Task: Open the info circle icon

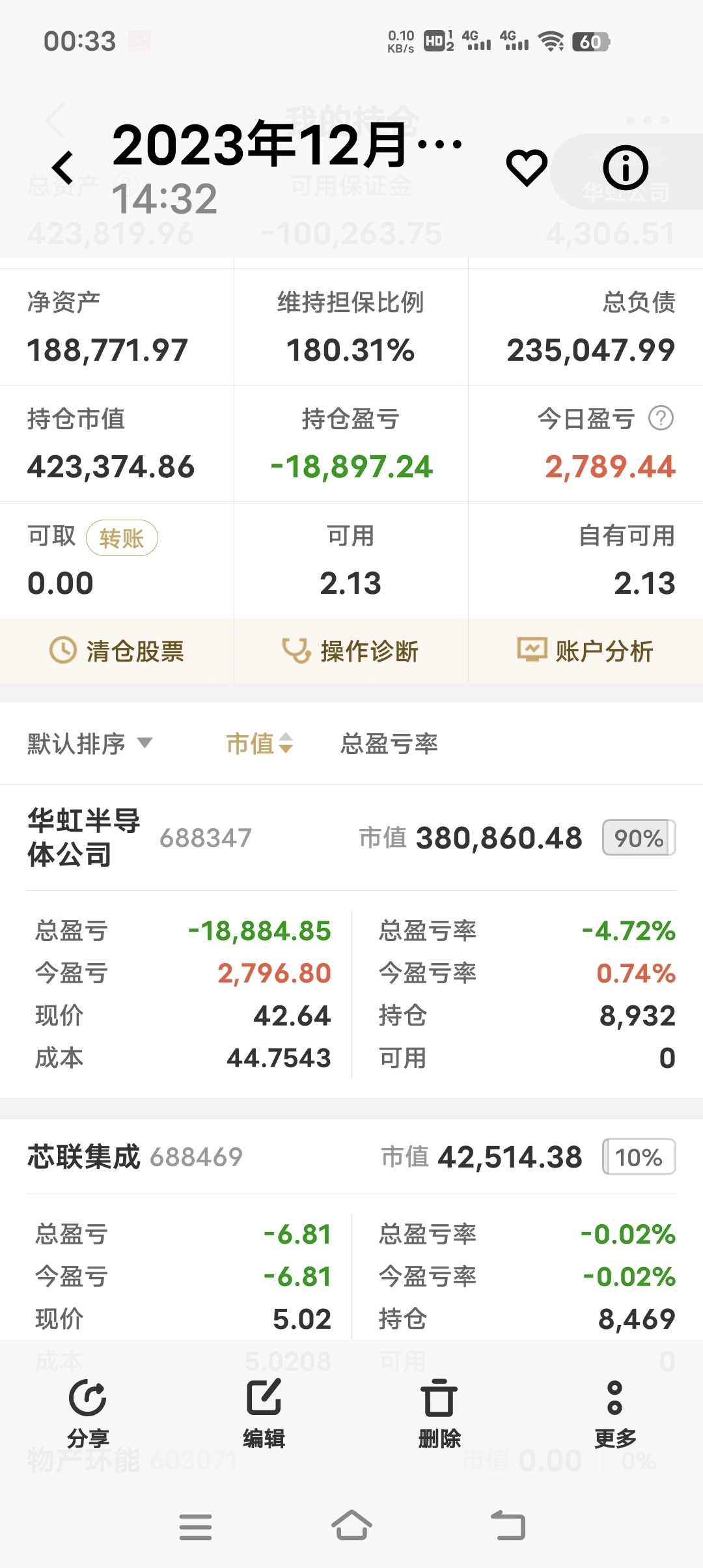Action: coord(626,167)
